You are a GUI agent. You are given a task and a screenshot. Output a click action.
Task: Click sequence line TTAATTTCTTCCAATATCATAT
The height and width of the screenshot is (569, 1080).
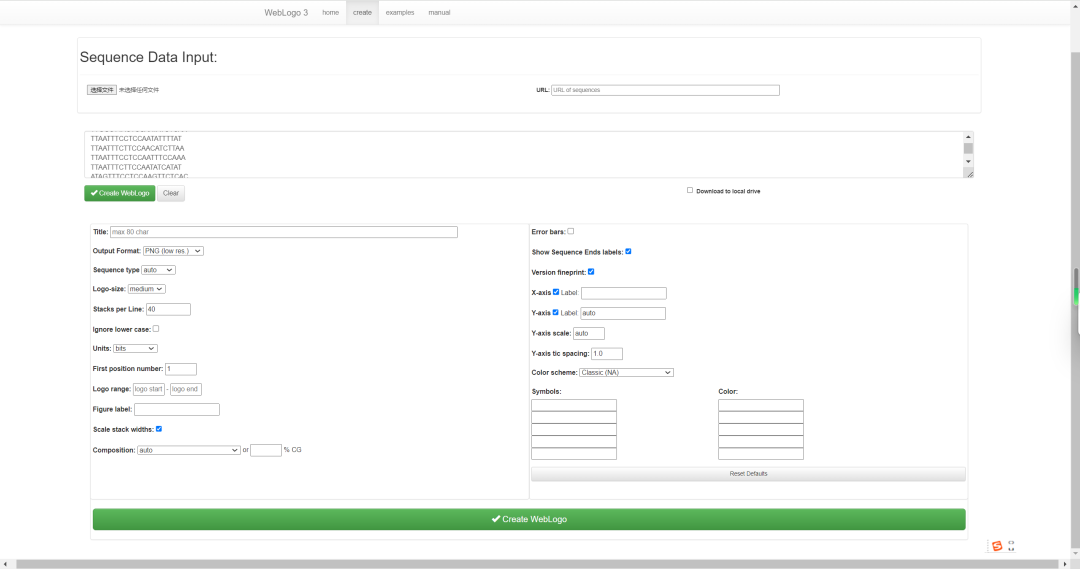136,167
